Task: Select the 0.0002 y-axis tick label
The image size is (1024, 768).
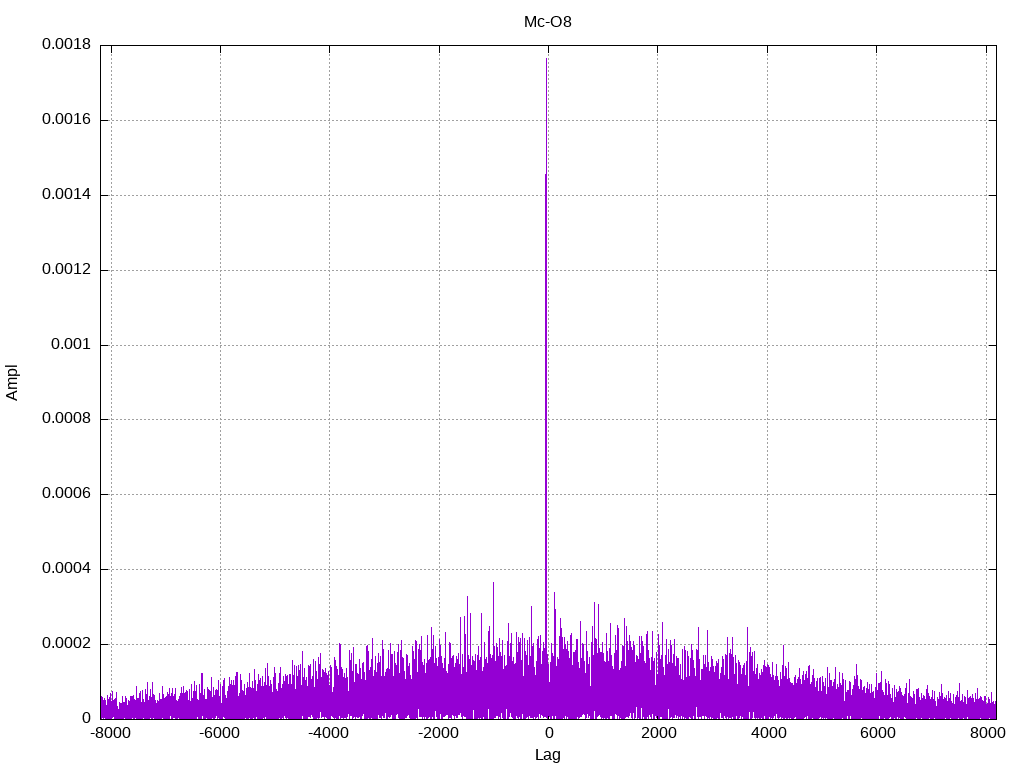Action: [x=66, y=644]
